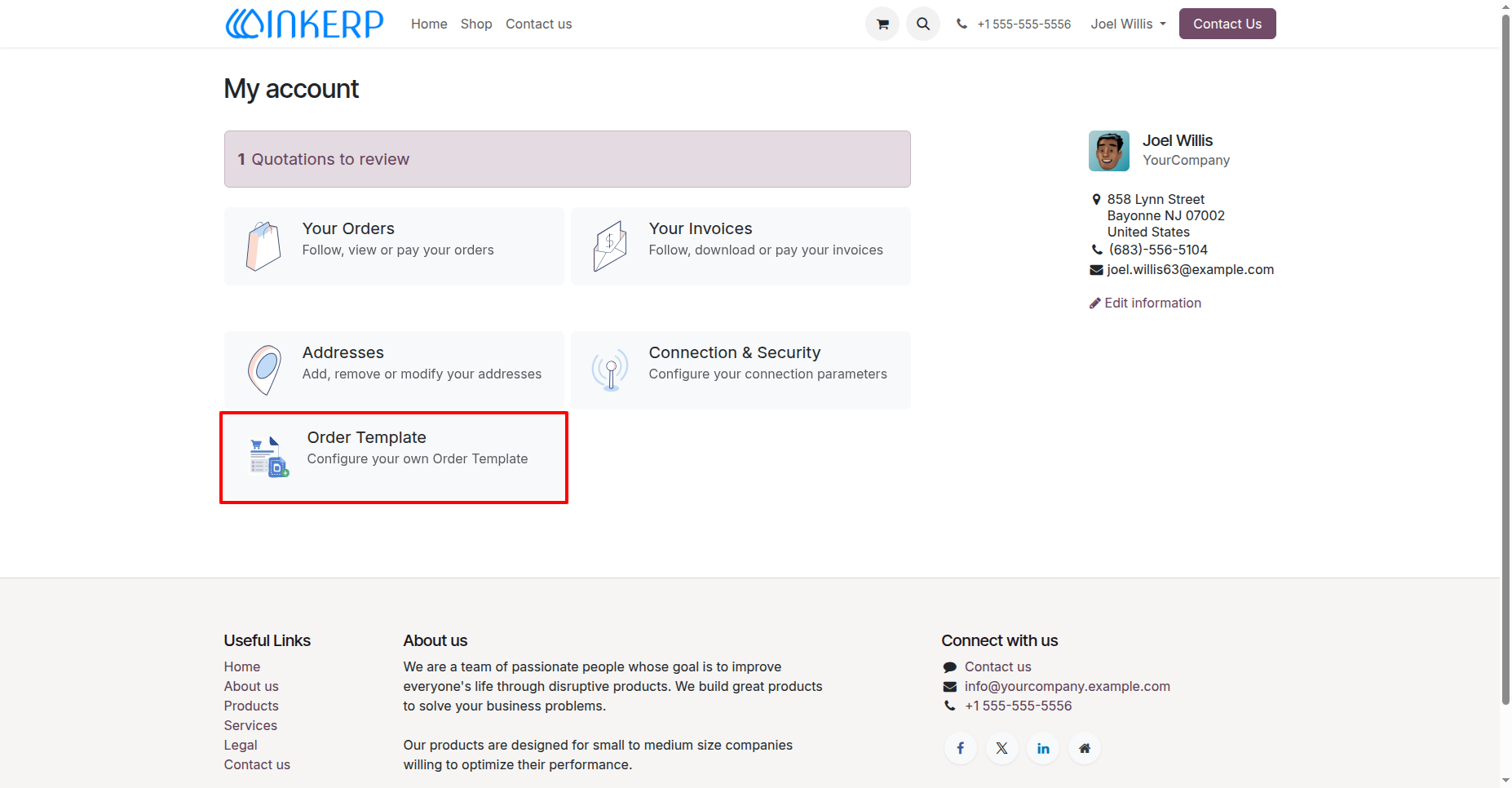
Task: Click the purple Contact Us button
Action: click(1227, 24)
